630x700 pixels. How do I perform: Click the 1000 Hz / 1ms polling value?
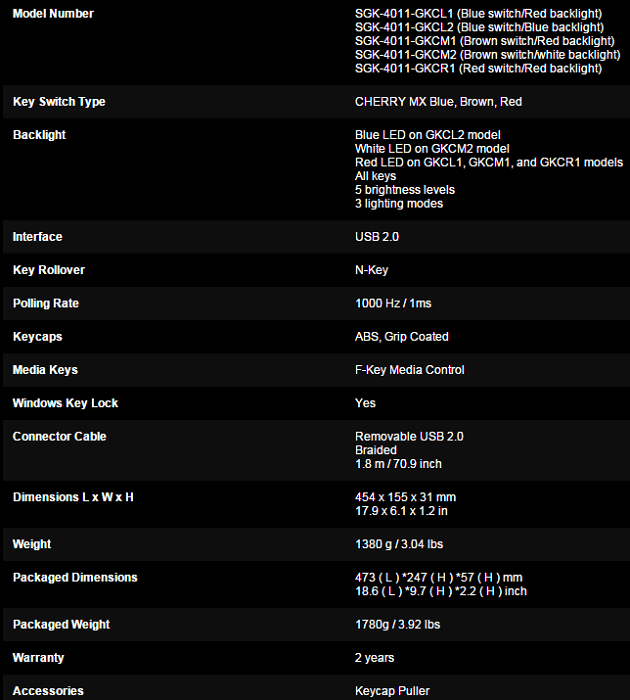pyautogui.click(x=393, y=304)
